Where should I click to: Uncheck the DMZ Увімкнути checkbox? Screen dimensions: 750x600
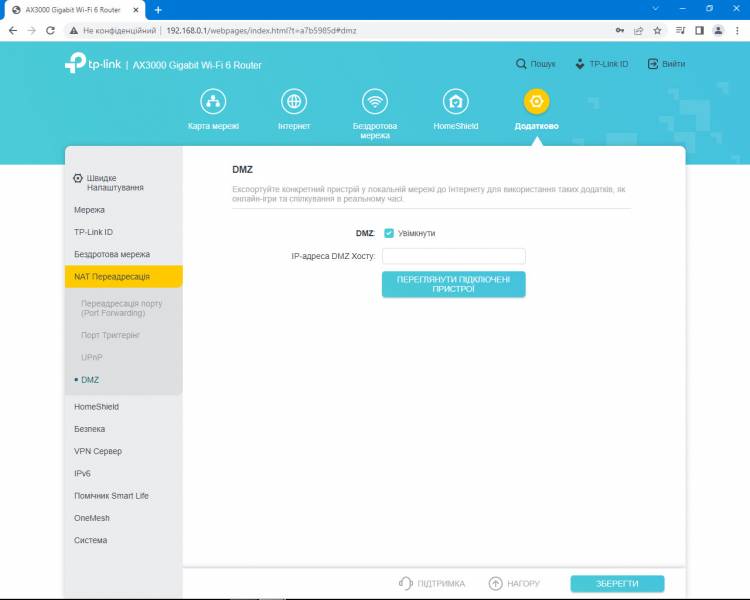click(389, 233)
